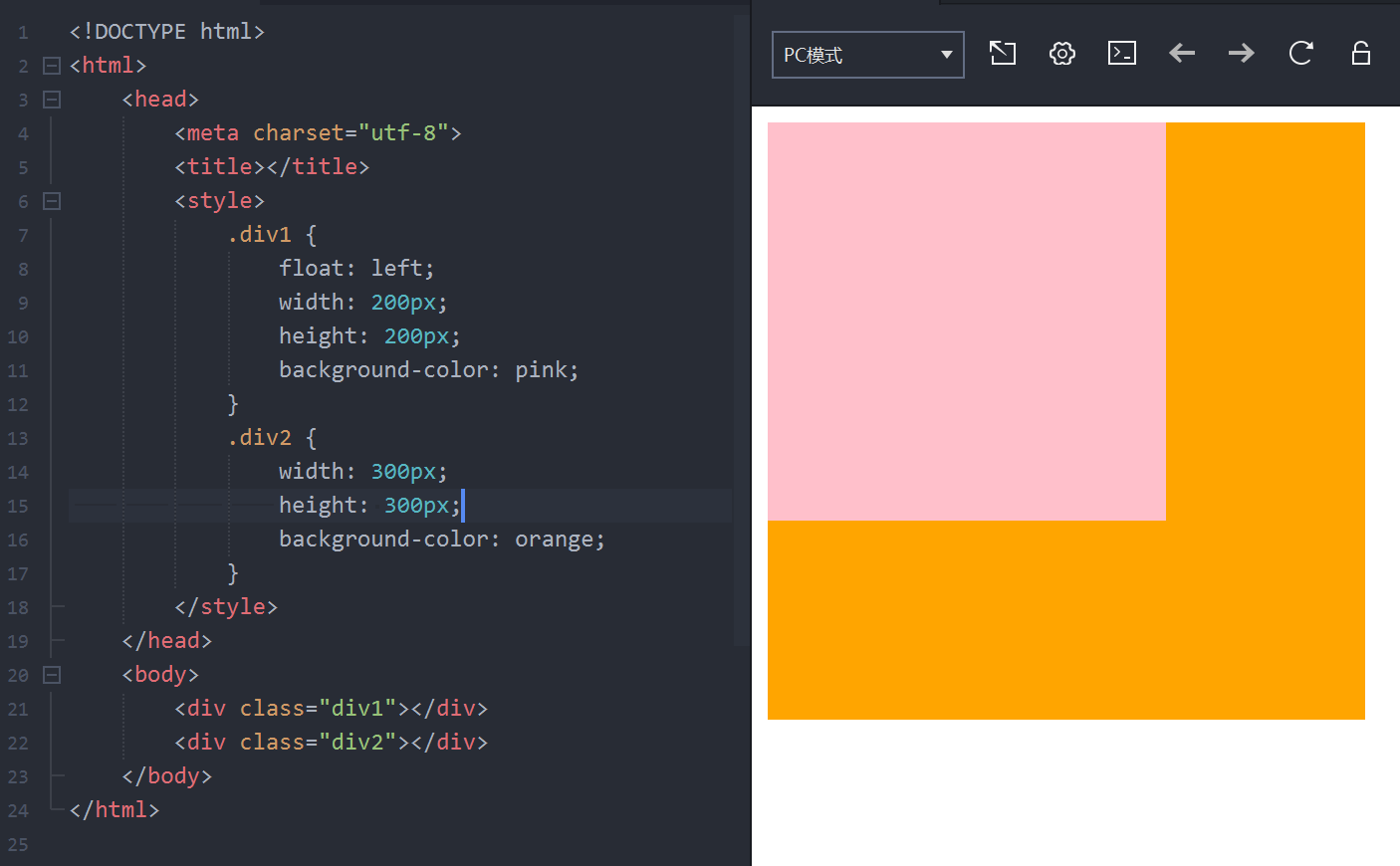Image resolution: width=1400 pixels, height=866 pixels.
Task: Toggle the preview lock icon
Action: click(x=1361, y=54)
